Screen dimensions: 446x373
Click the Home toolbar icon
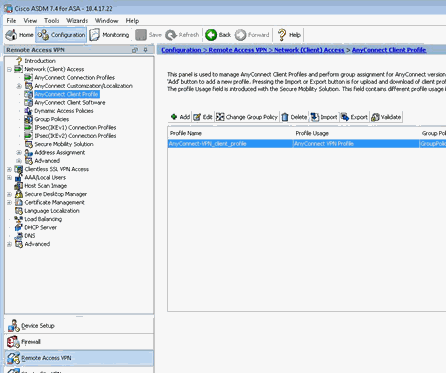(11, 35)
